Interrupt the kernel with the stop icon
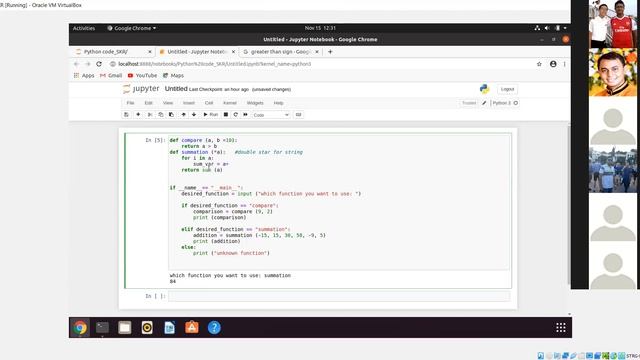 click(x=226, y=115)
